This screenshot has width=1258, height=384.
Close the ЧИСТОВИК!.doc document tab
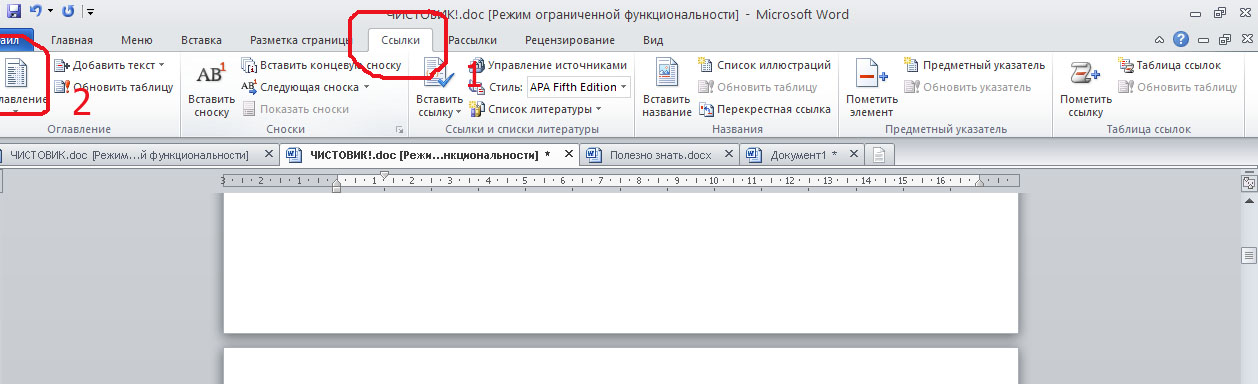pos(568,155)
